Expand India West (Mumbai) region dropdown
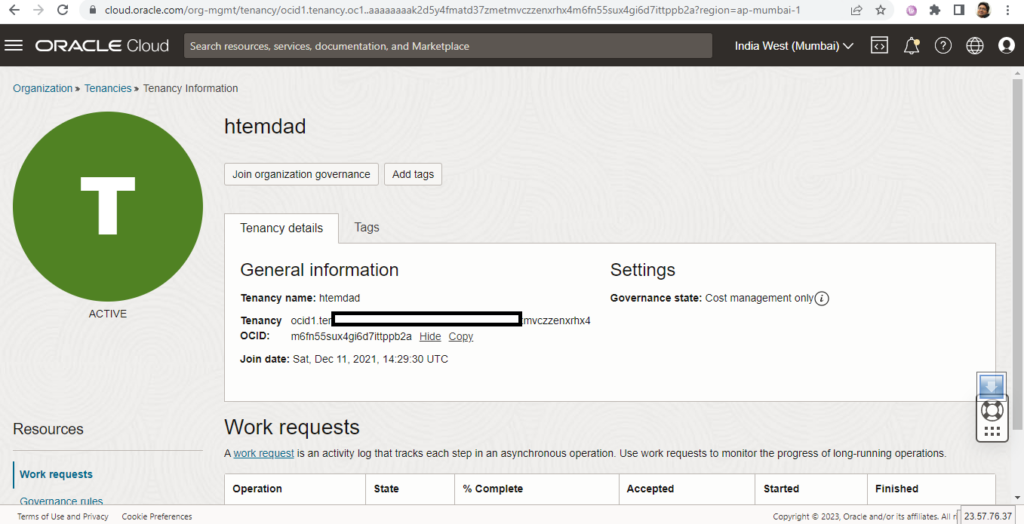 [x=793, y=46]
